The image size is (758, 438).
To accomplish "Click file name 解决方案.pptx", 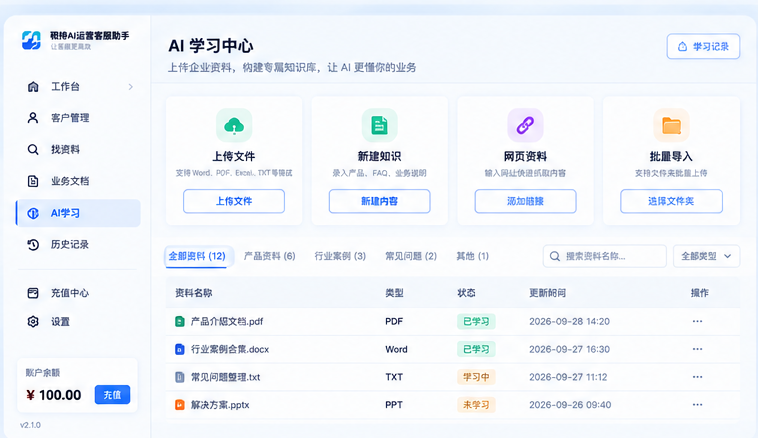I will 220,405.
